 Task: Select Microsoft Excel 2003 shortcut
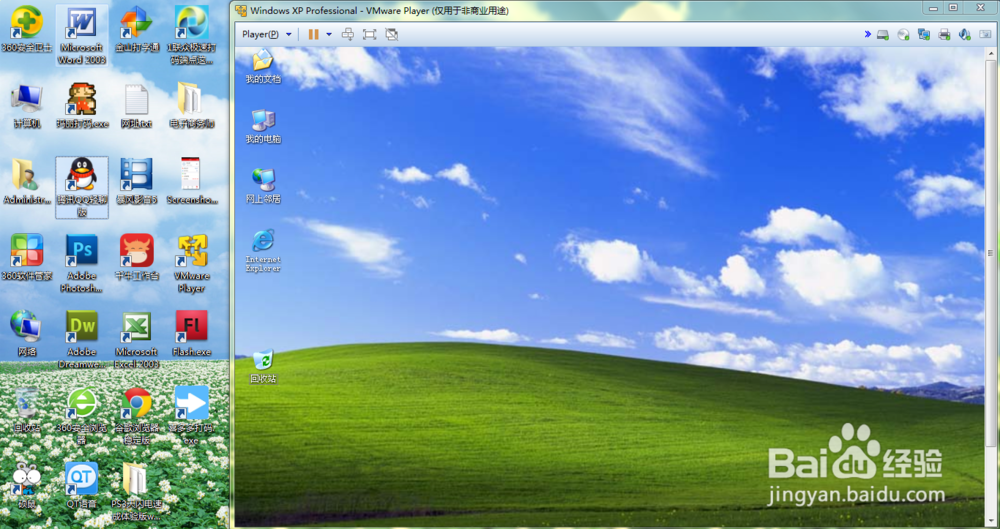coord(136,339)
